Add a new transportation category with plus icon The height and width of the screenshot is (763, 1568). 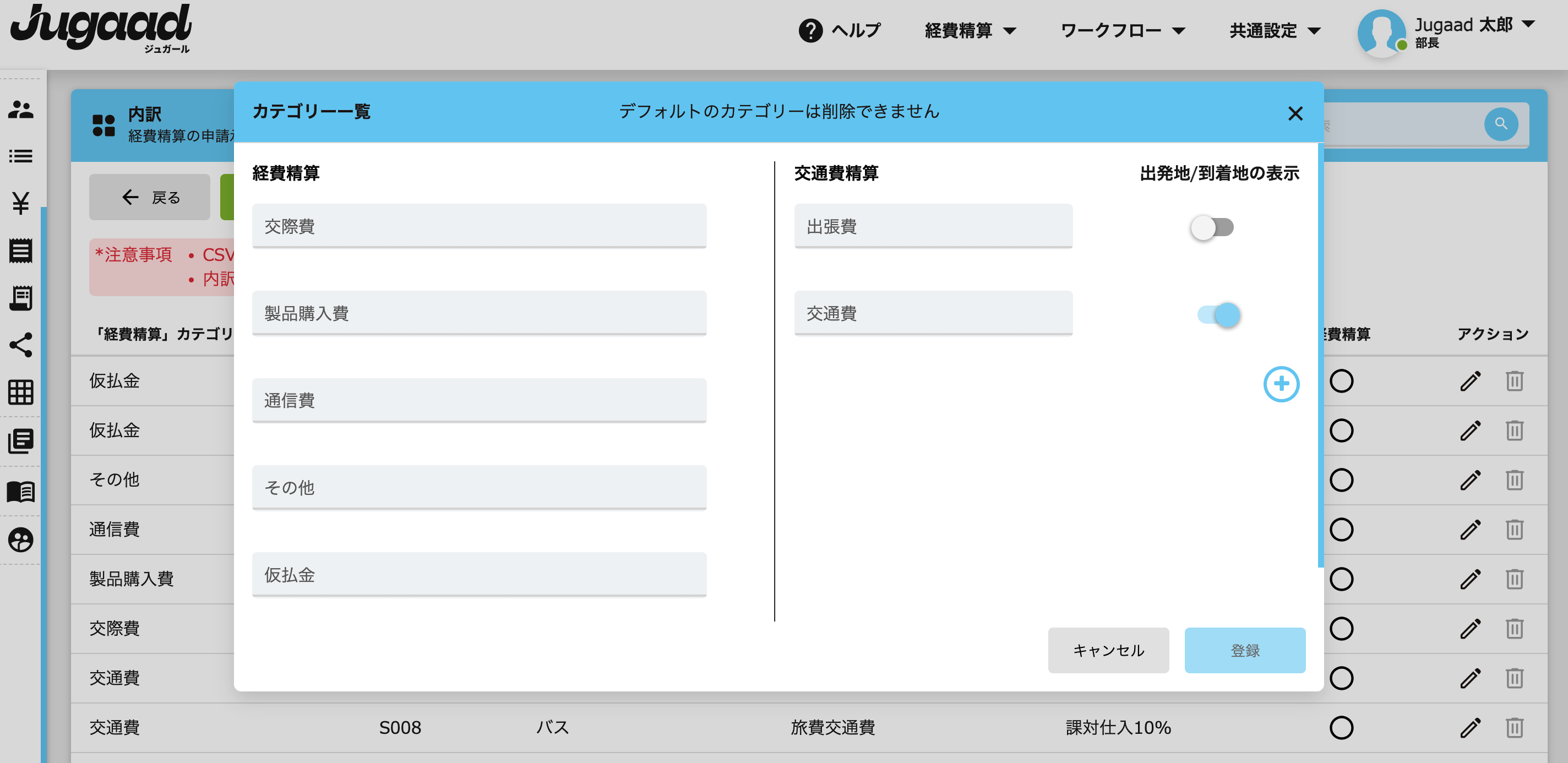click(x=1281, y=384)
